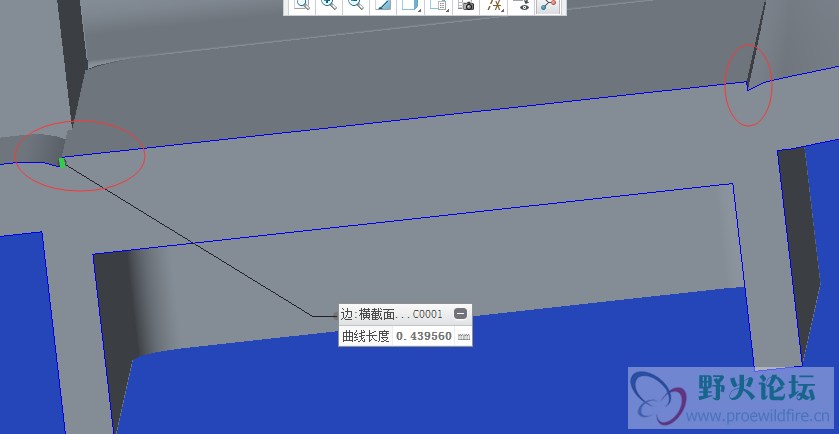Toggle the spin center icon
Screen dimensions: 839x434
click(x=548, y=5)
